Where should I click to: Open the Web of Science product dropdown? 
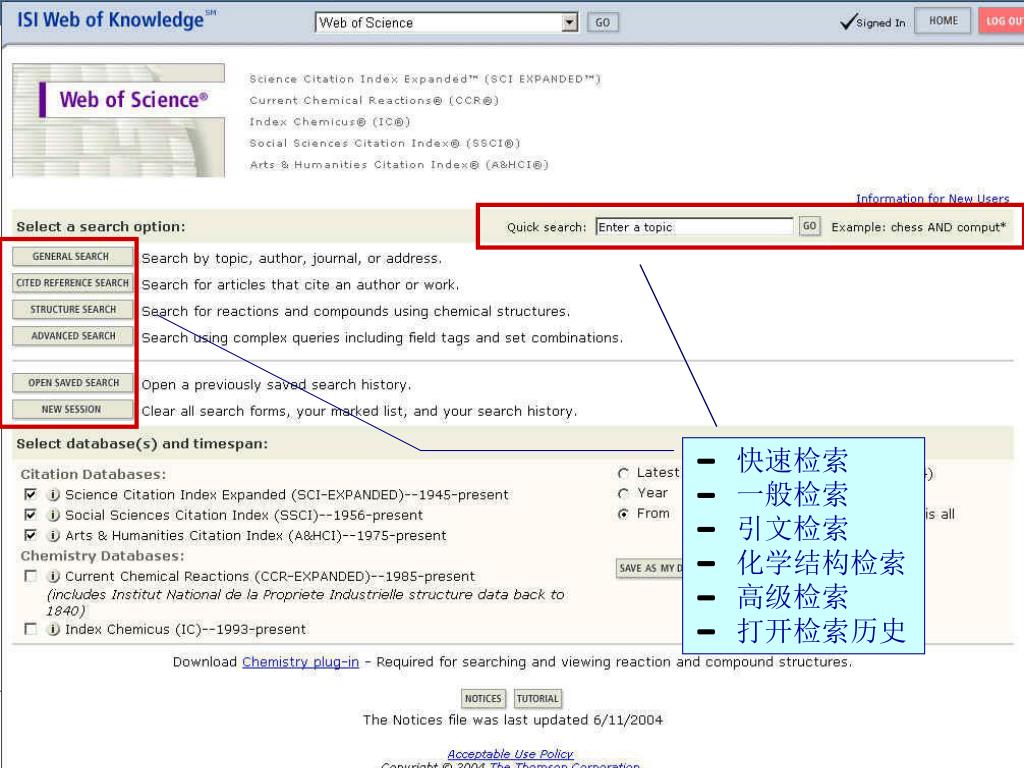(570, 22)
